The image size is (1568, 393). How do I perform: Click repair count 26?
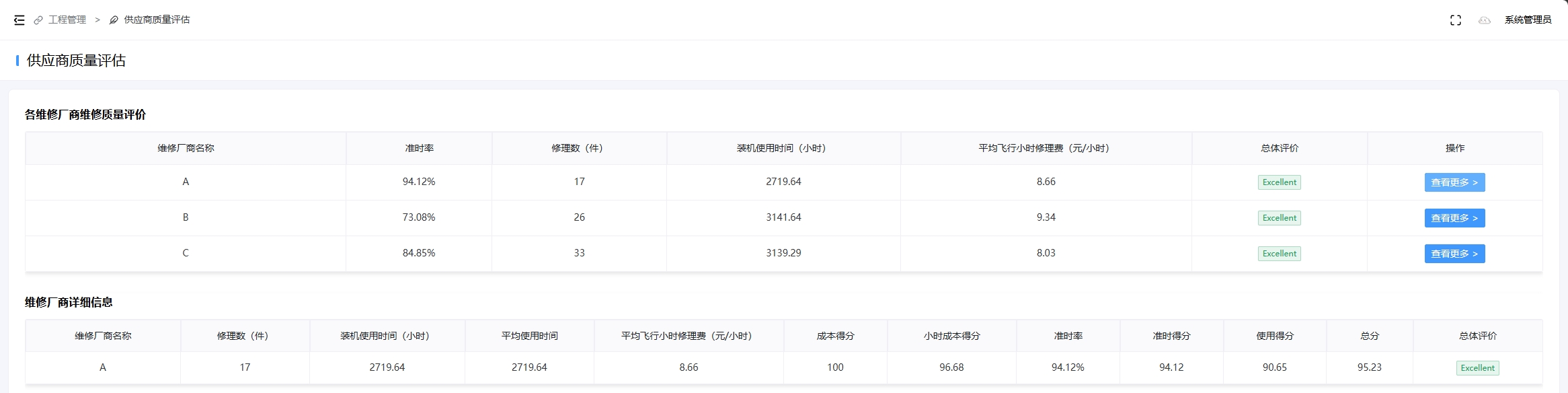(580, 217)
